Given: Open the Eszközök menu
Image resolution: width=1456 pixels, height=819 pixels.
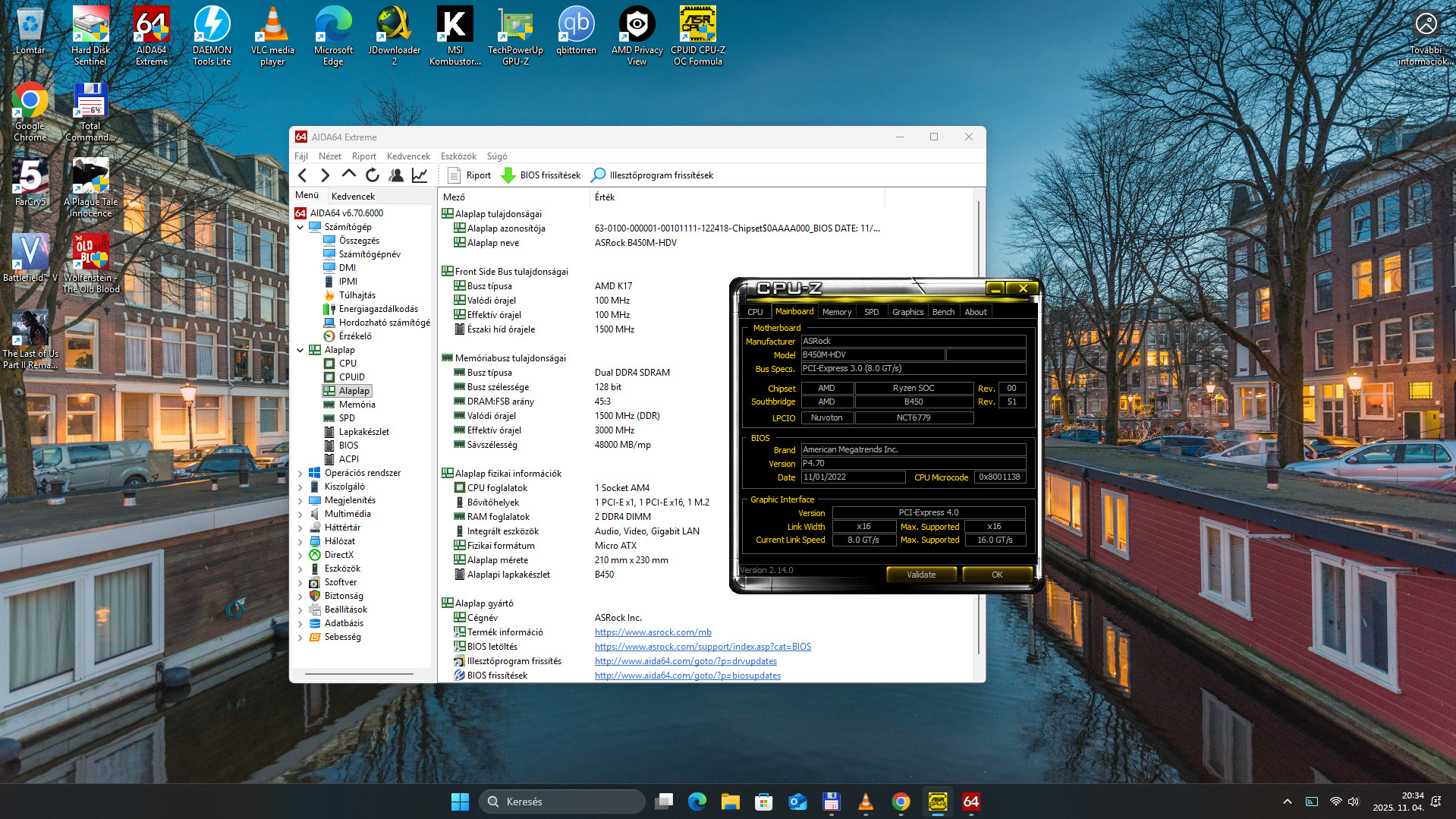Looking at the screenshot, I should tap(458, 156).
